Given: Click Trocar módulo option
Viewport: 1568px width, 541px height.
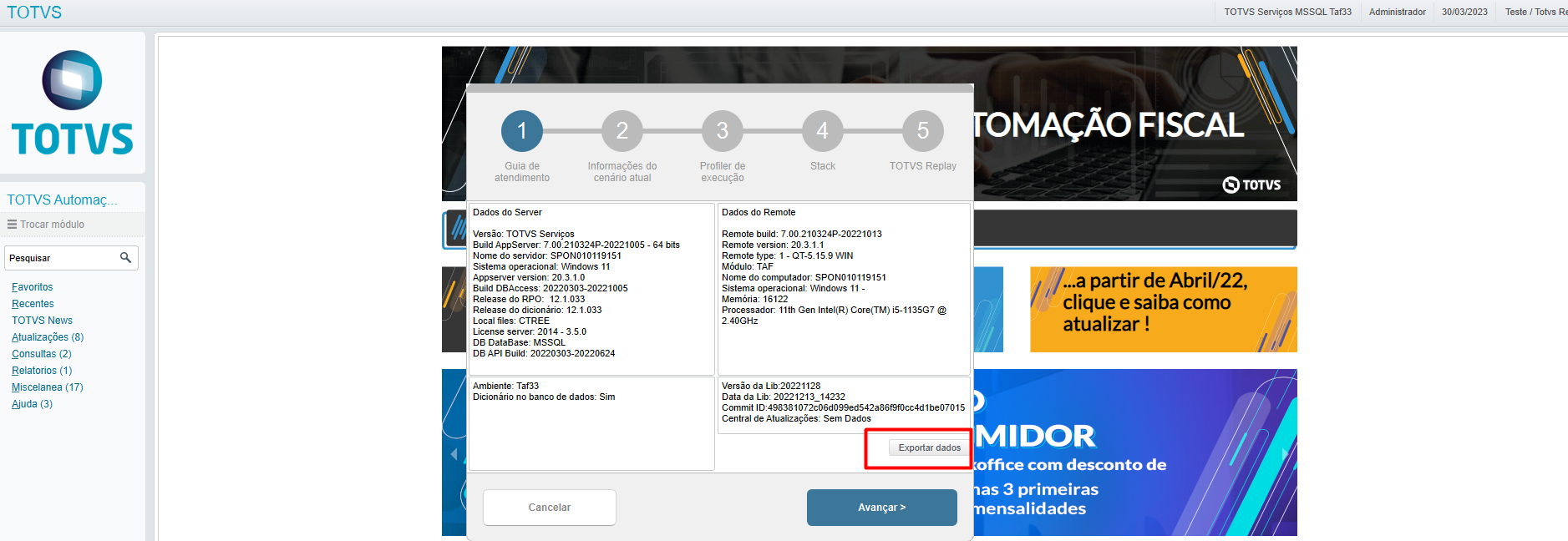Looking at the screenshot, I should [52, 225].
